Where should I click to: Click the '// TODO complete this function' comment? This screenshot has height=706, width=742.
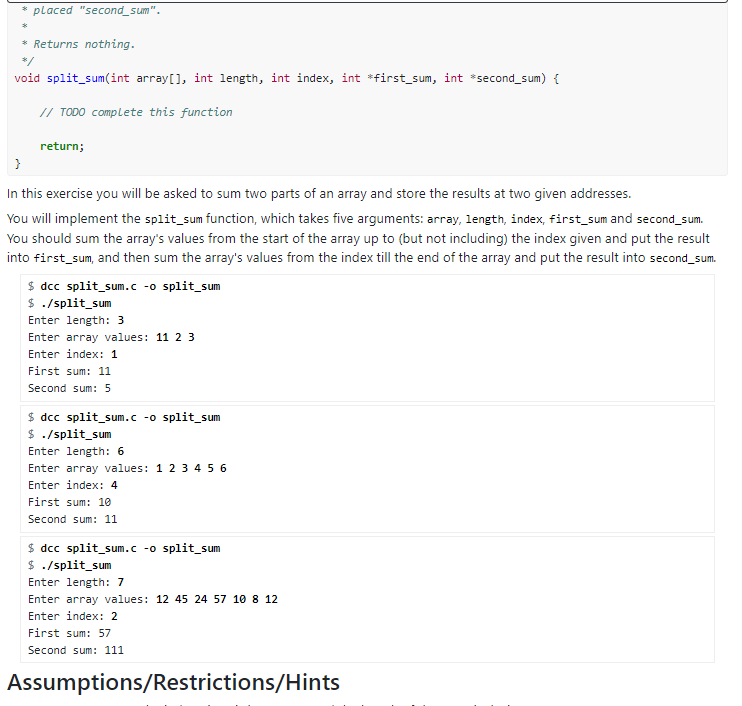coord(136,112)
